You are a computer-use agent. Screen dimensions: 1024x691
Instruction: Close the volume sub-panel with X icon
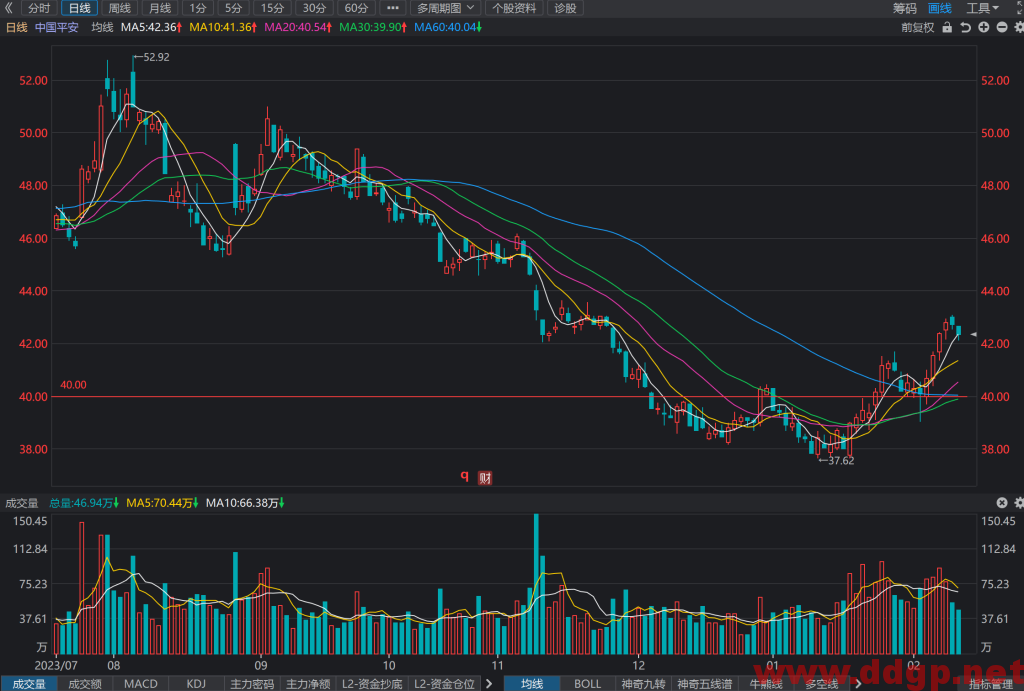tap(1002, 502)
